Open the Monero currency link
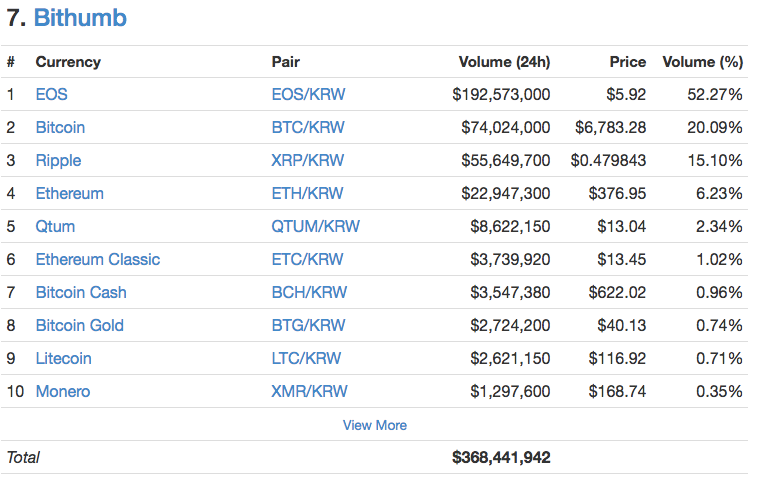 (x=62, y=391)
